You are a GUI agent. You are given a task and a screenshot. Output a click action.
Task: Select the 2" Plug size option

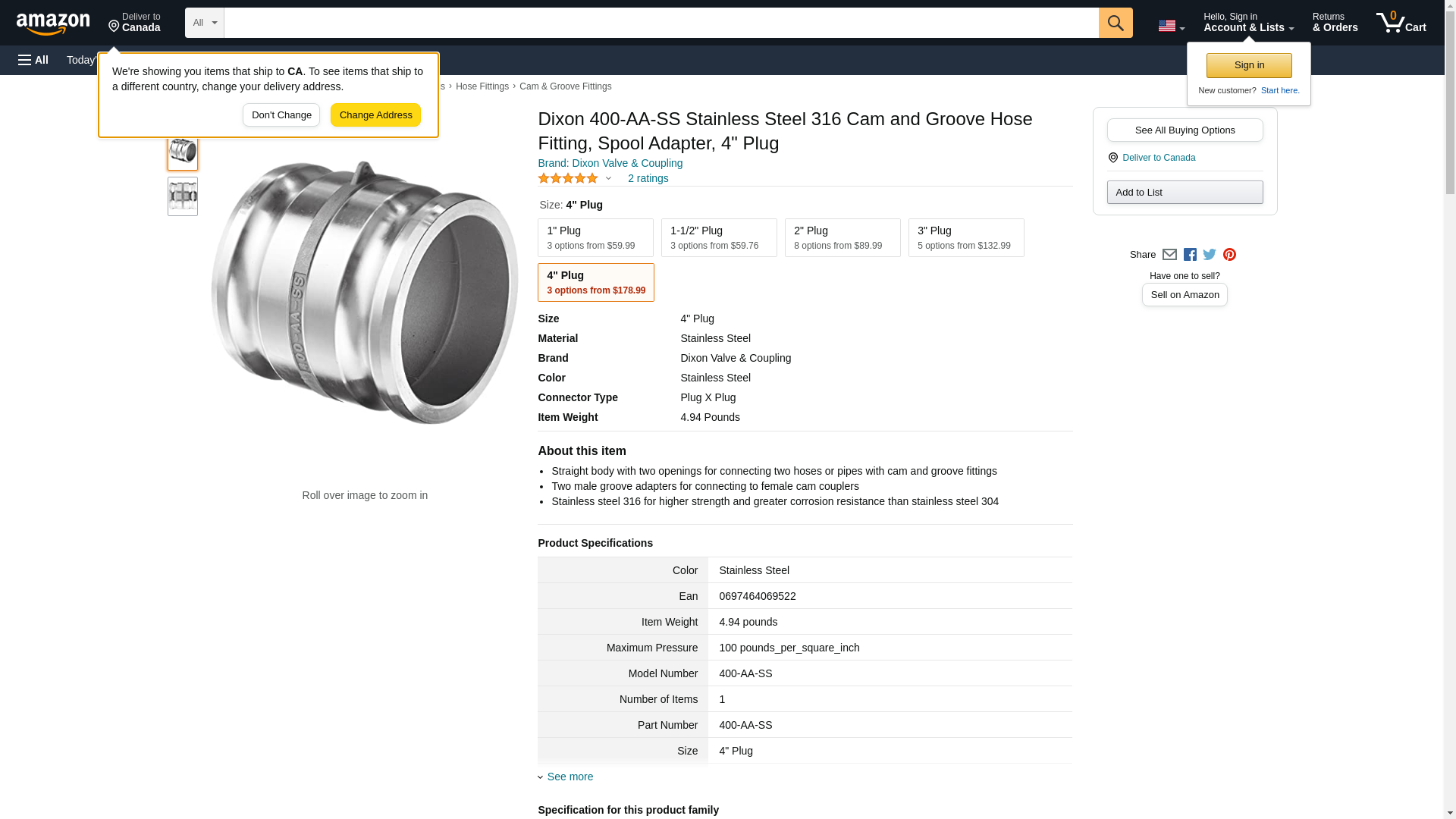pos(842,238)
